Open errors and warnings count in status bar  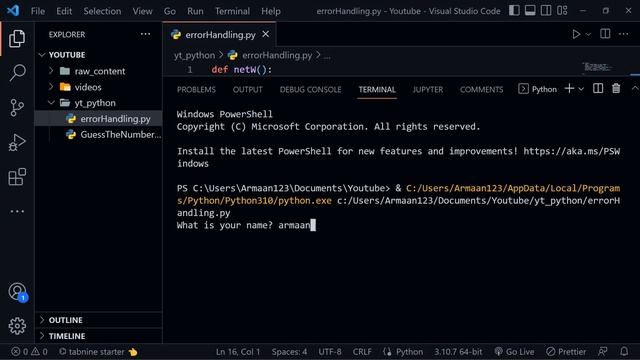(29, 351)
